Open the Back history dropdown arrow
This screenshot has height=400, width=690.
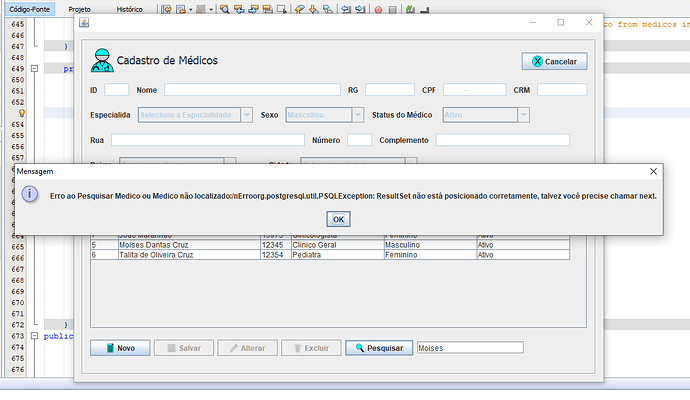(x=191, y=9)
